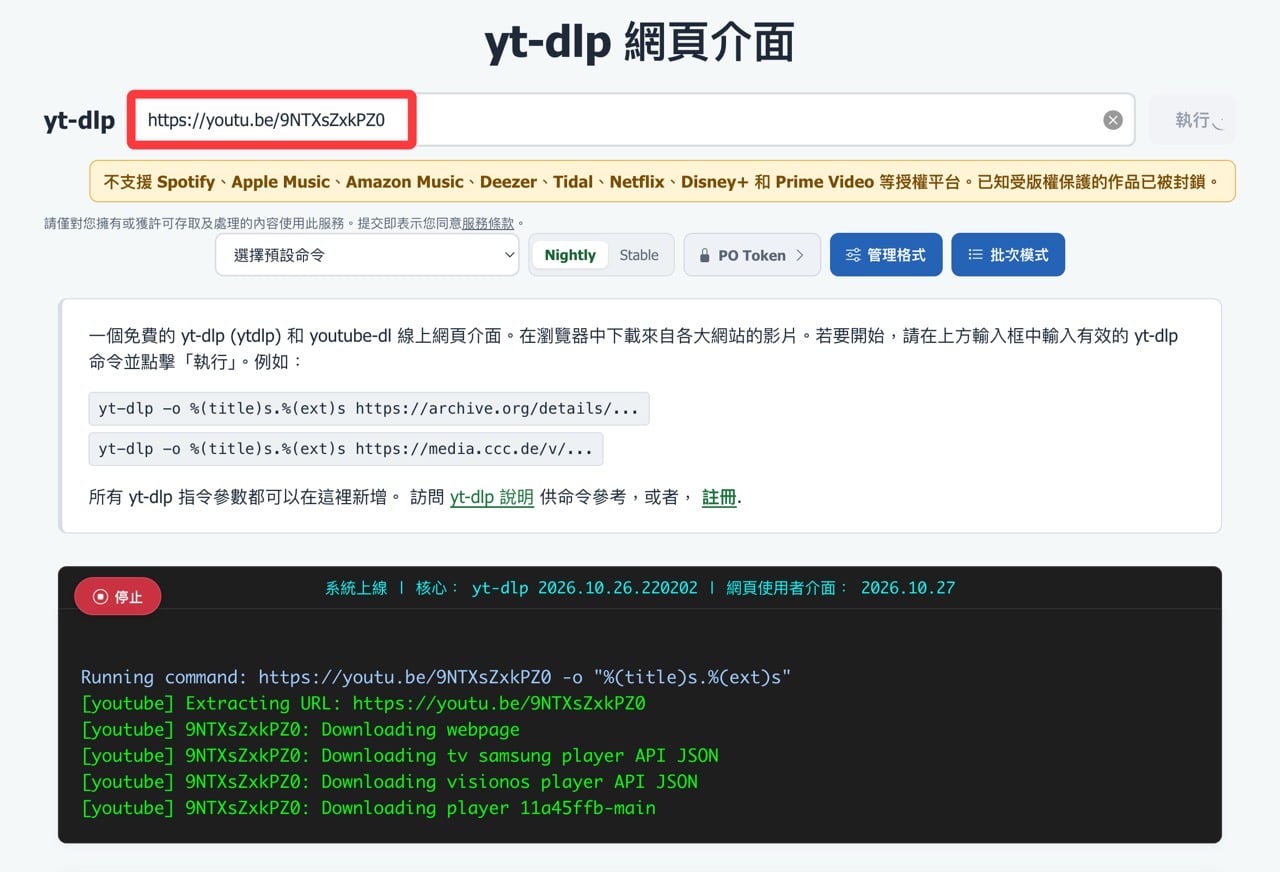Open the 註冊 register link

click(719, 497)
